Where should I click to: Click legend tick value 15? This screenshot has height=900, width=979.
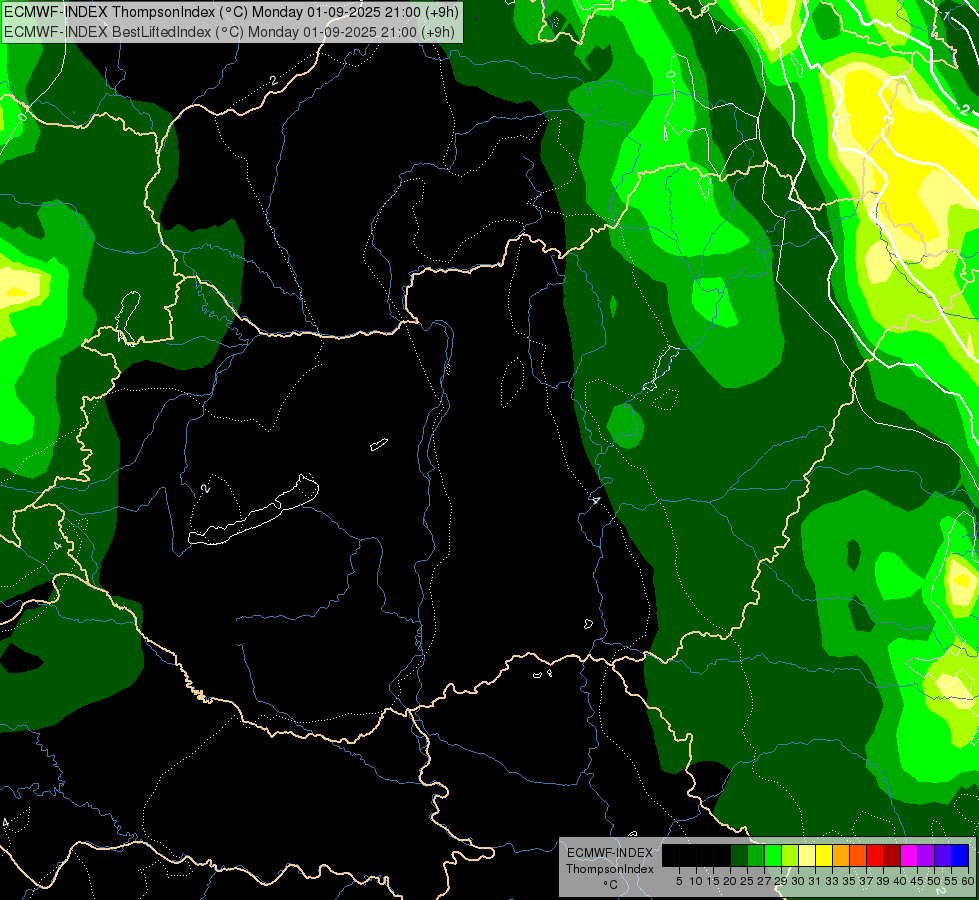click(713, 881)
